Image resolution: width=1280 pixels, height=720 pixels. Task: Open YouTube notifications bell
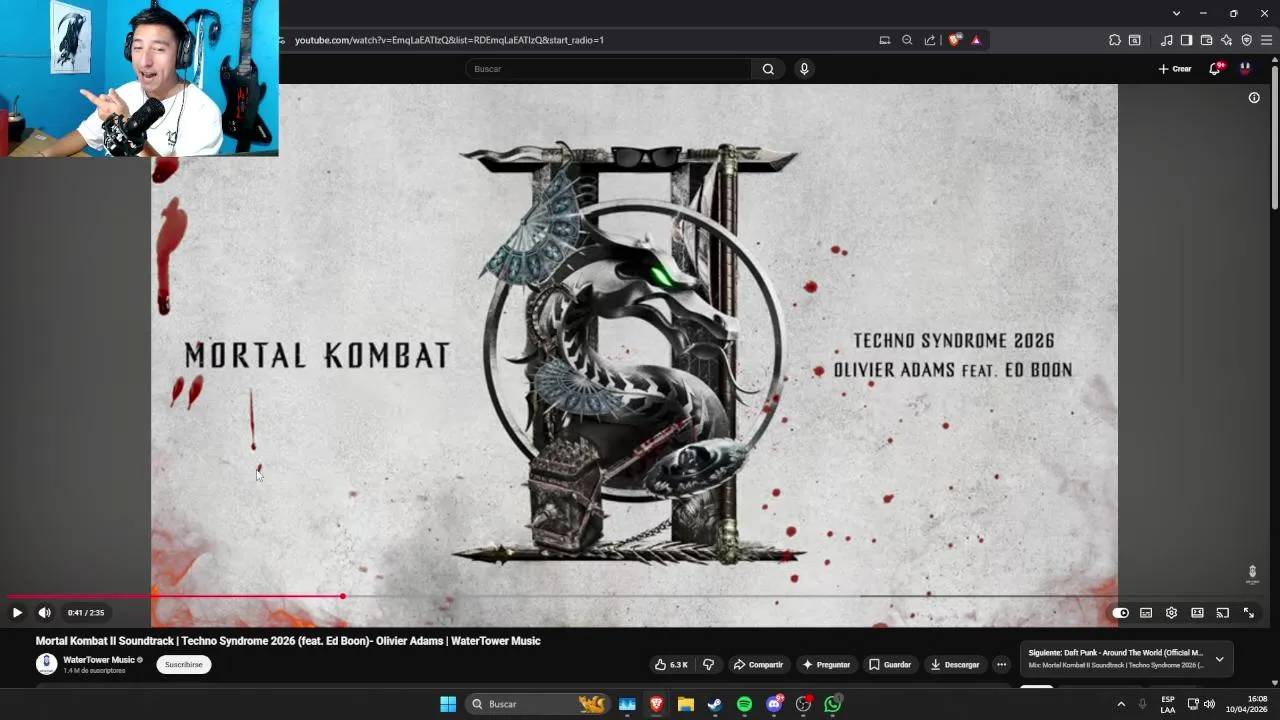pos(1215,69)
